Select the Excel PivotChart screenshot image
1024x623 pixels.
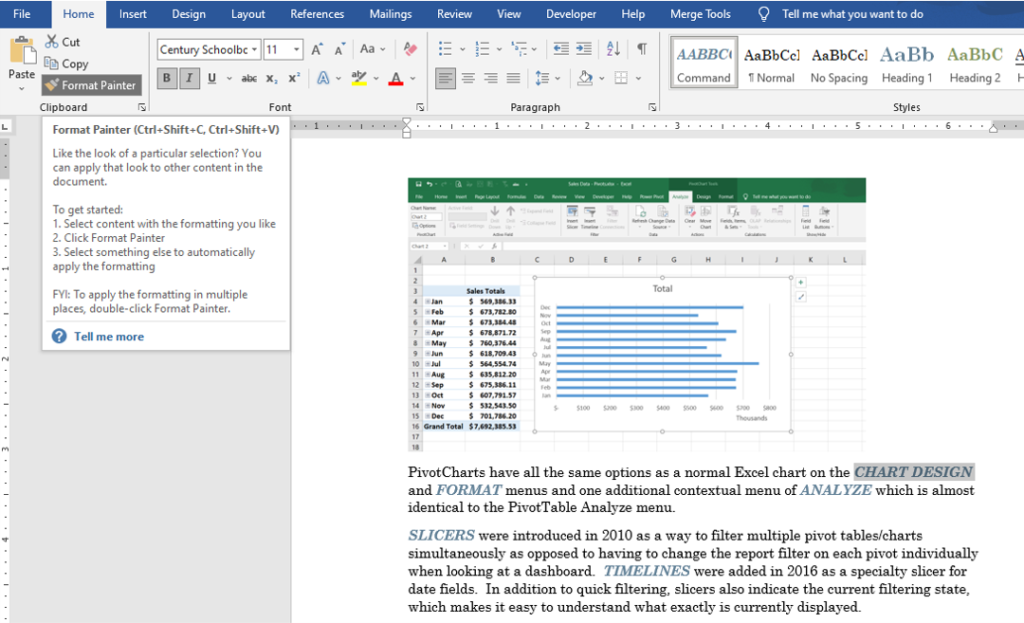637,314
